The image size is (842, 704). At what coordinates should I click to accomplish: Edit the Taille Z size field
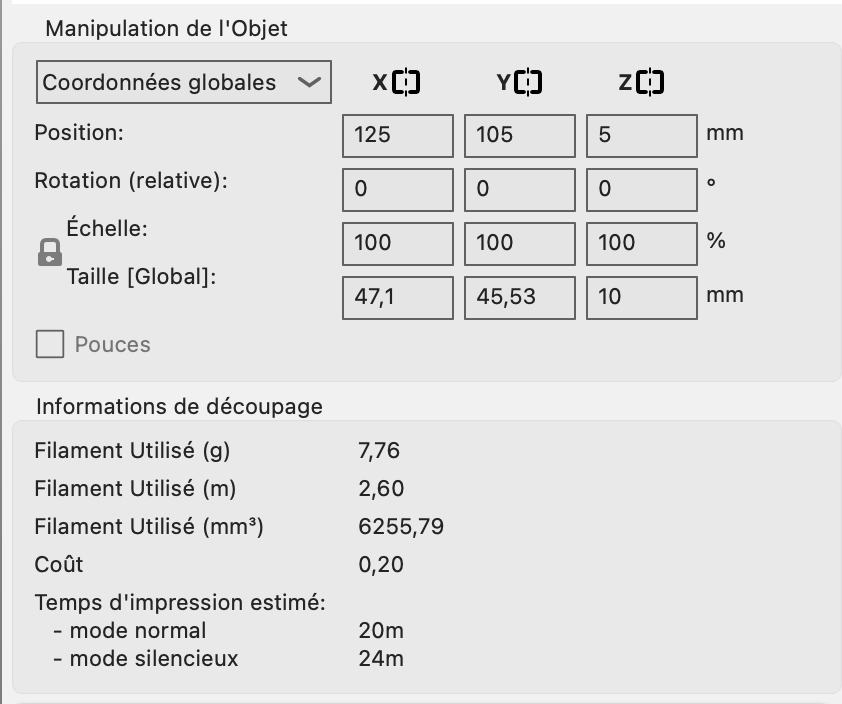pyautogui.click(x=641, y=297)
